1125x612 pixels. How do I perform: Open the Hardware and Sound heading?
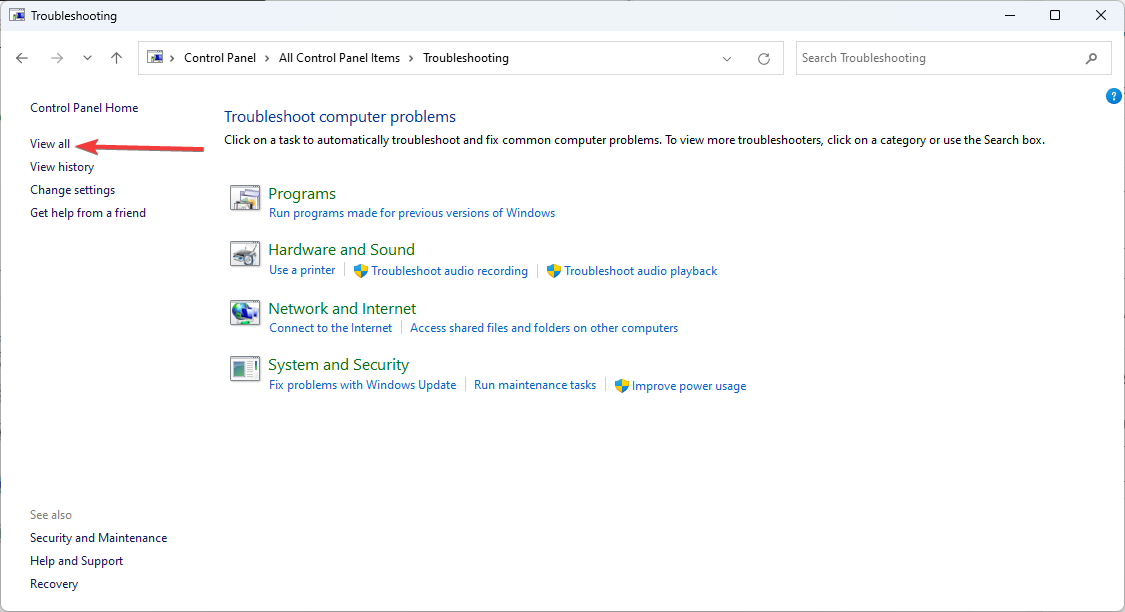342,250
